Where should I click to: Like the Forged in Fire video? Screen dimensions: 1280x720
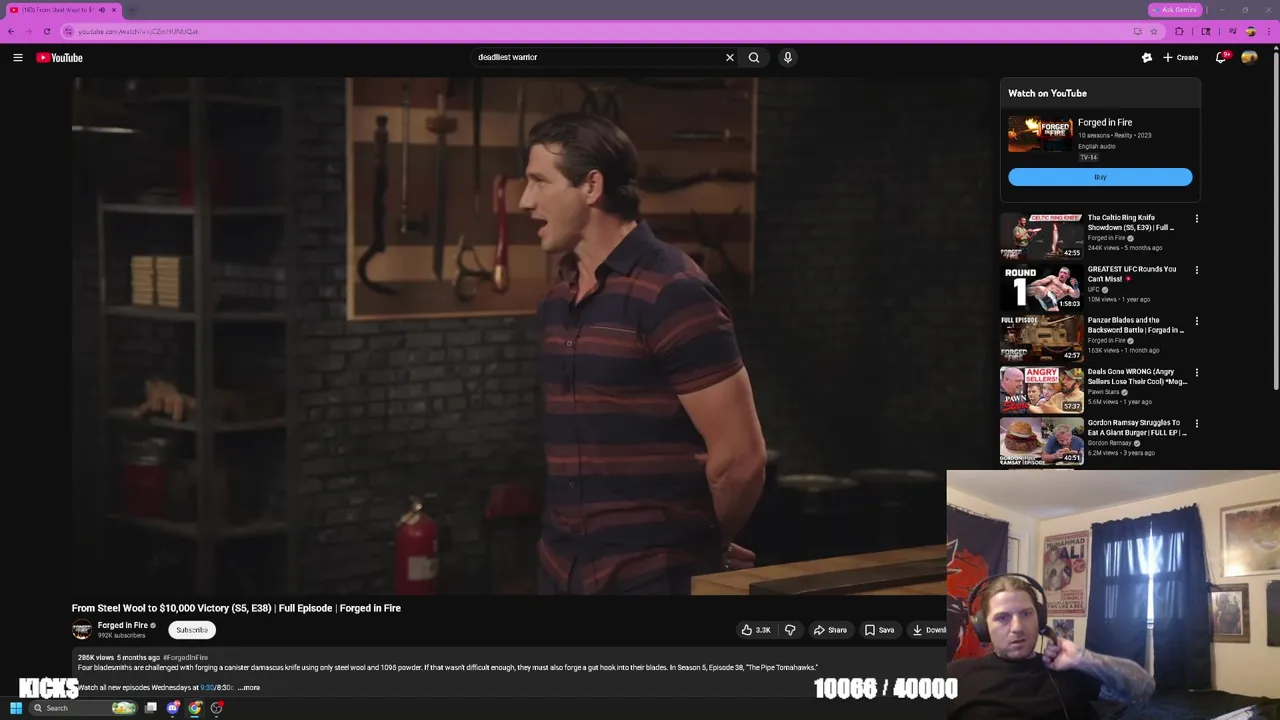point(756,630)
